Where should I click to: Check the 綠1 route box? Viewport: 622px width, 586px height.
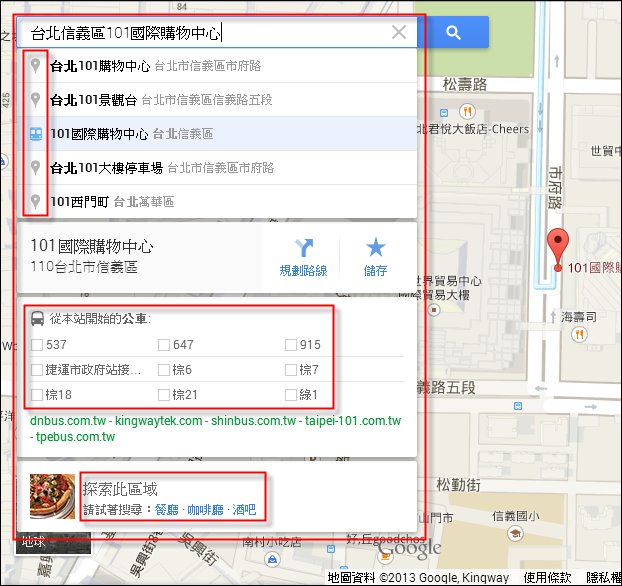pos(291,395)
